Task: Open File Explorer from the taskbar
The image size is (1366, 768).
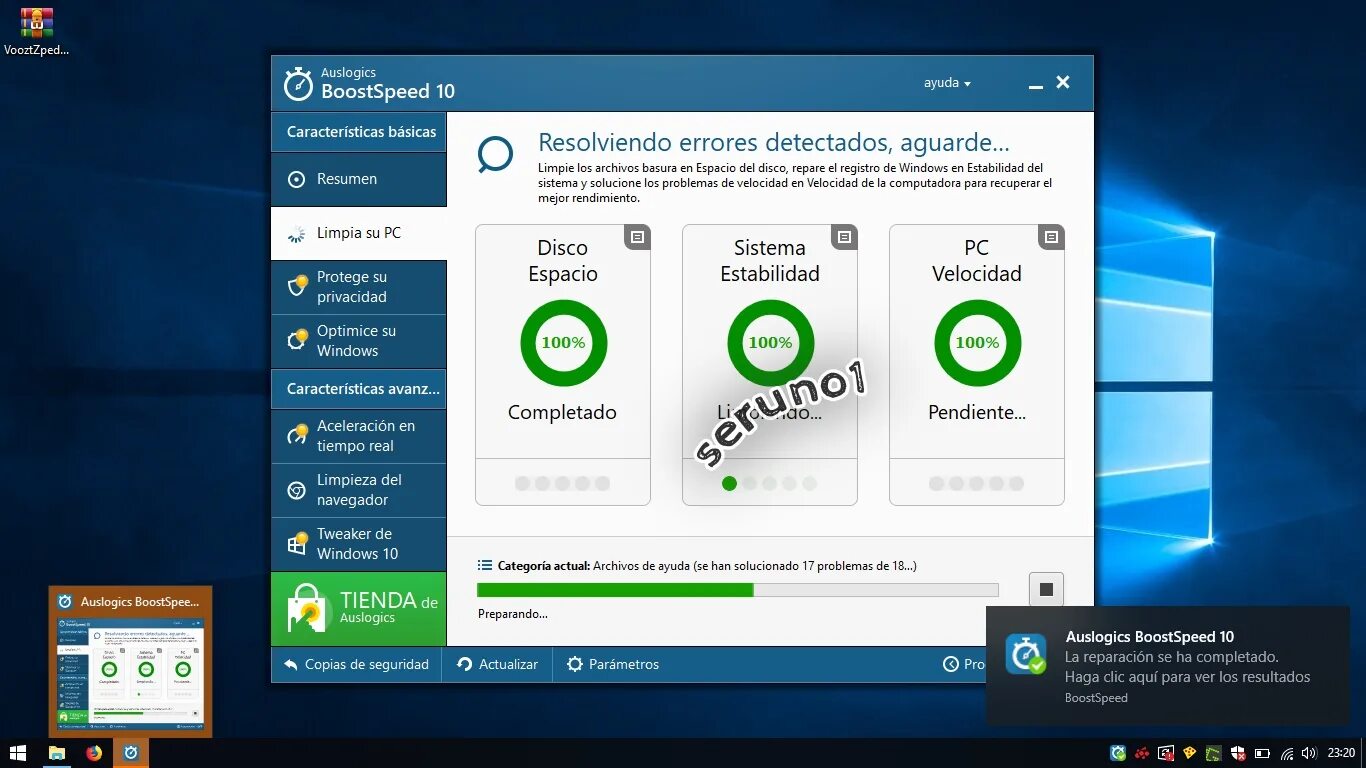Action: point(57,753)
